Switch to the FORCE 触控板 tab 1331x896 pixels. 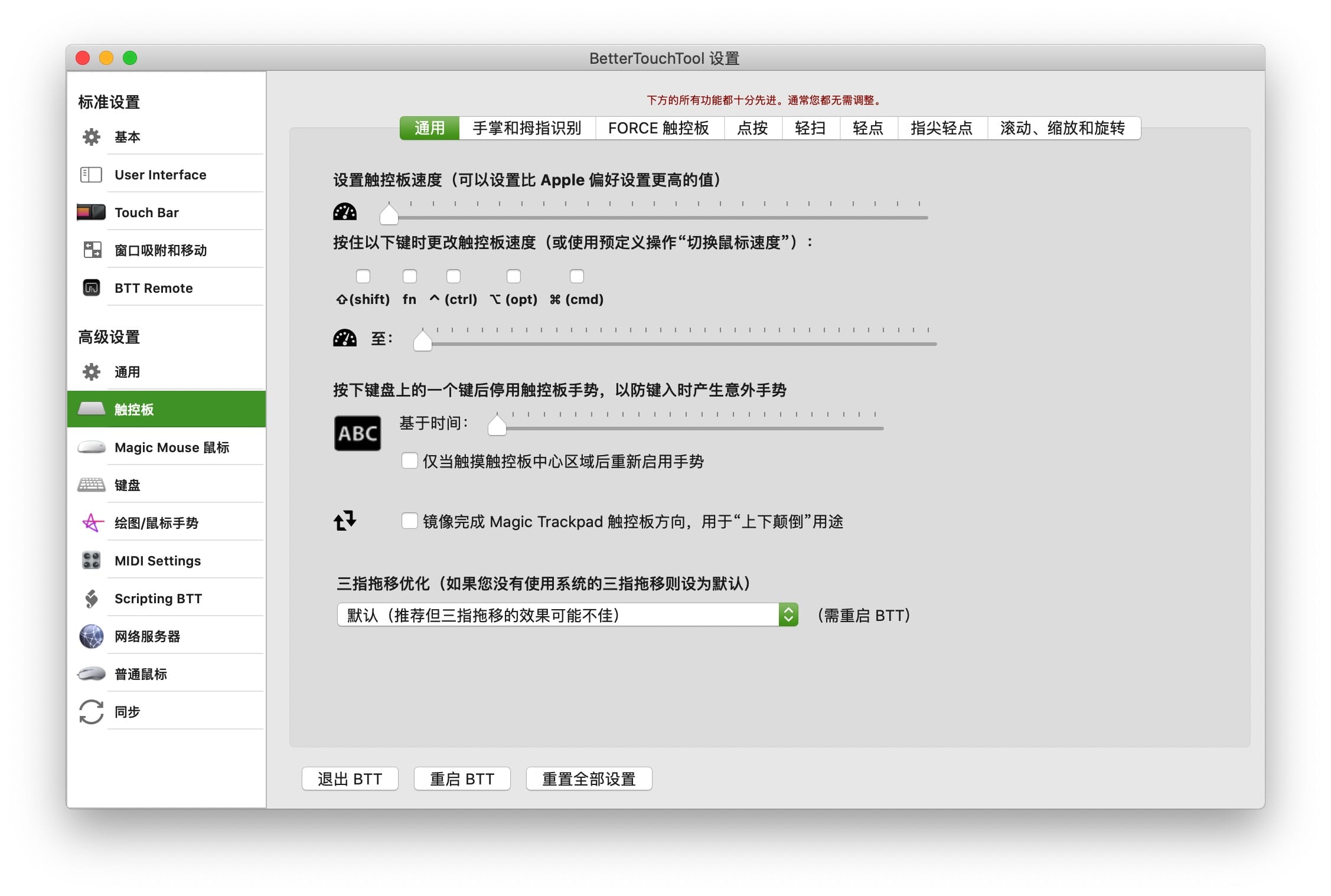tap(658, 128)
